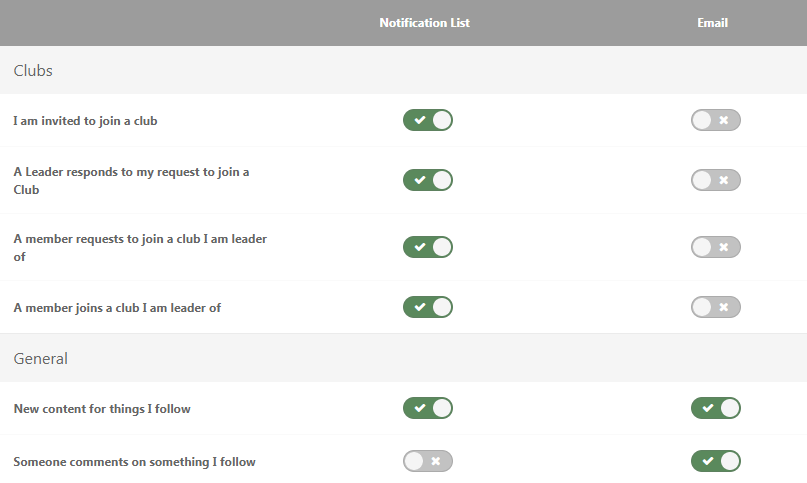Select the Clubs section heading
The height and width of the screenshot is (483, 807).
33,71
